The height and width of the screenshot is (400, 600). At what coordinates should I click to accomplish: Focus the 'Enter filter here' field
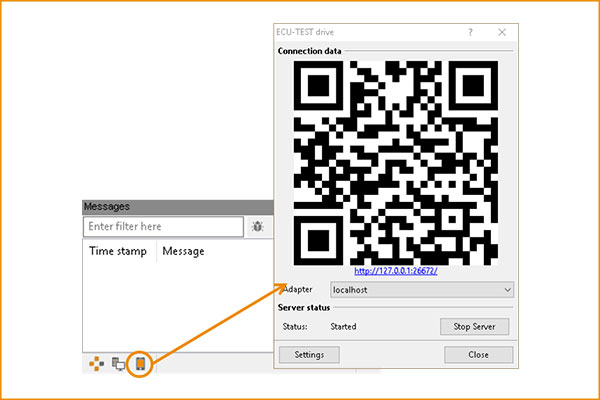[x=164, y=227]
